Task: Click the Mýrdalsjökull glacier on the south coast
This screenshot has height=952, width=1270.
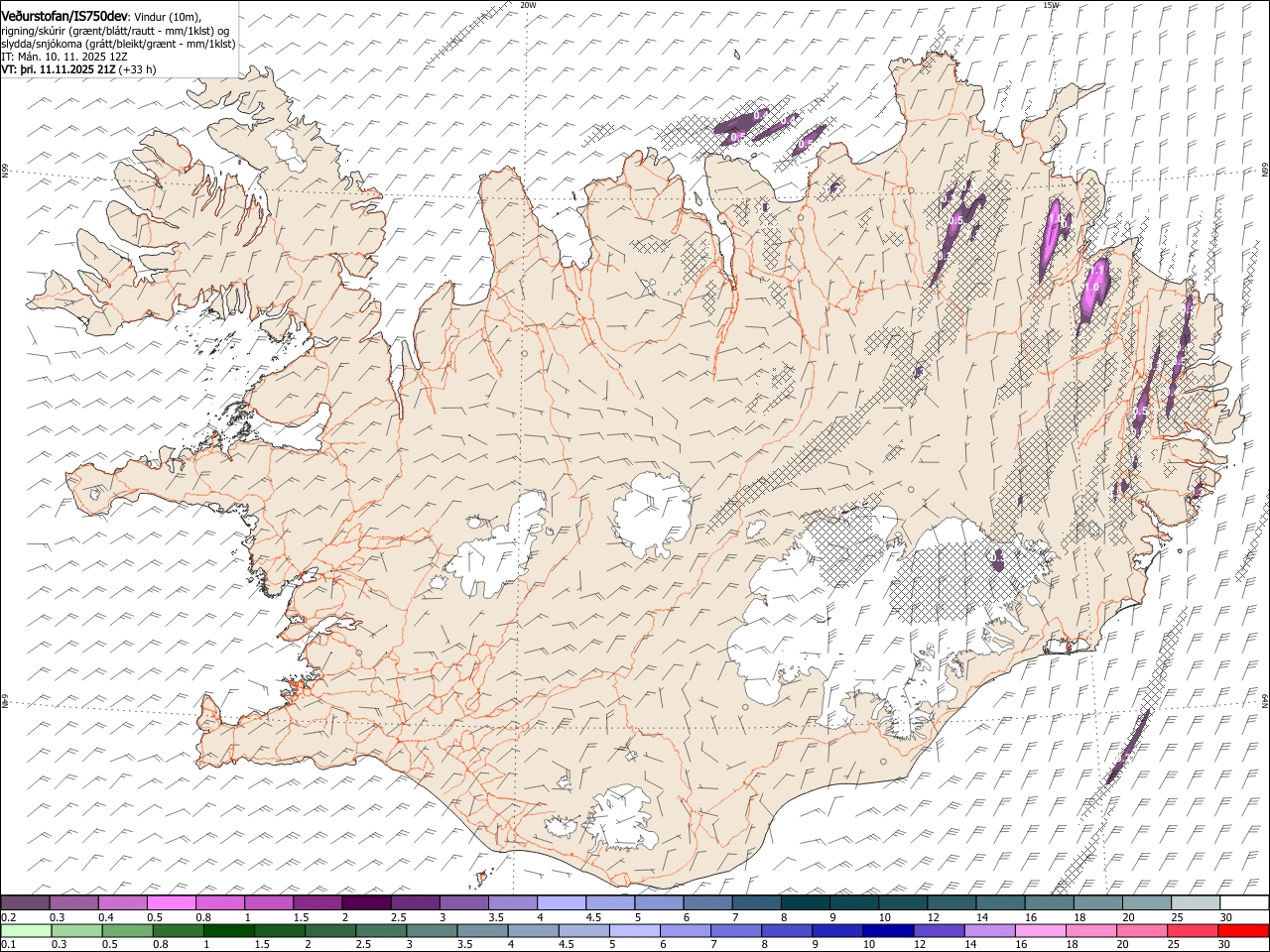Action: tap(620, 819)
